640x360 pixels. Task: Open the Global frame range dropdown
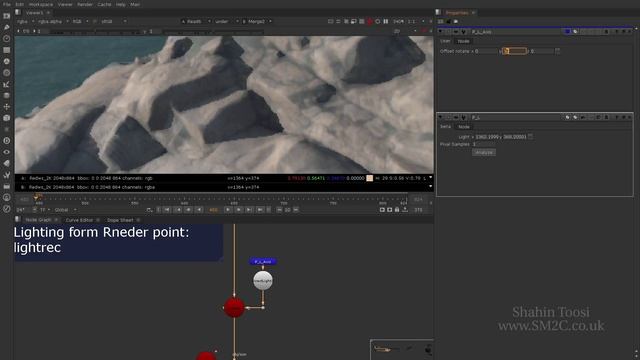(x=65, y=210)
